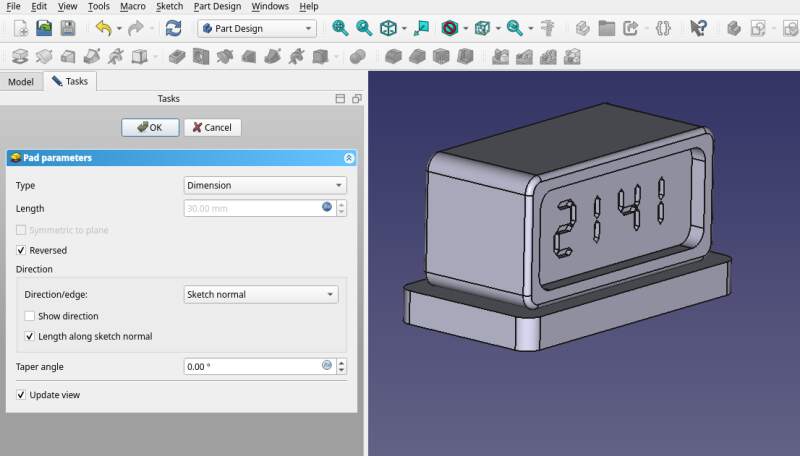Click the draw style icon
800x456 pixels.
coord(450,28)
